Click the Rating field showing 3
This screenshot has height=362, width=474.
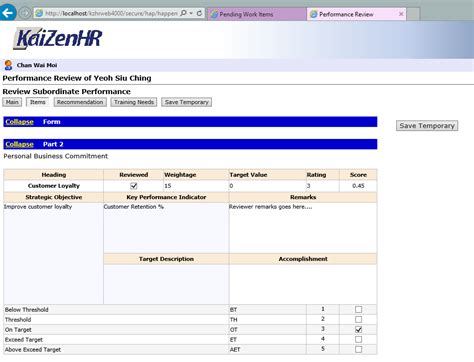[323, 186]
